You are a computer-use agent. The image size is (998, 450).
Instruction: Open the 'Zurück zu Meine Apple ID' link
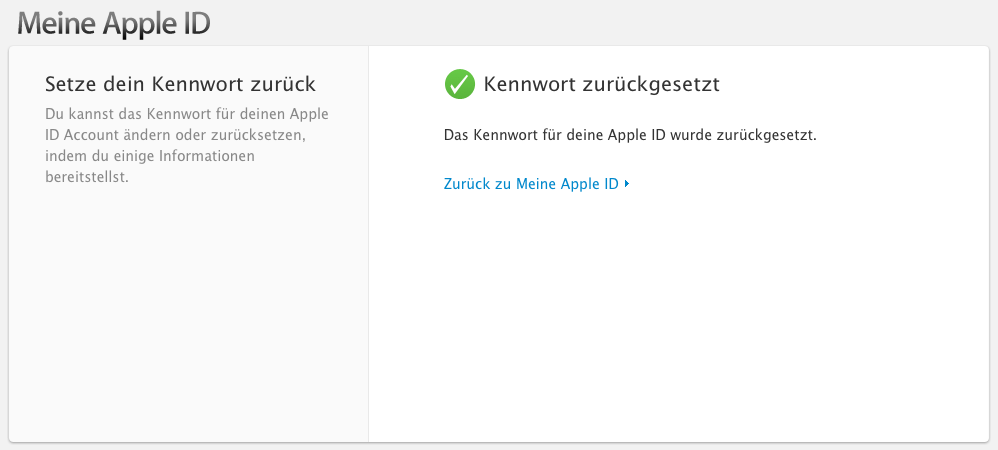coord(536,184)
